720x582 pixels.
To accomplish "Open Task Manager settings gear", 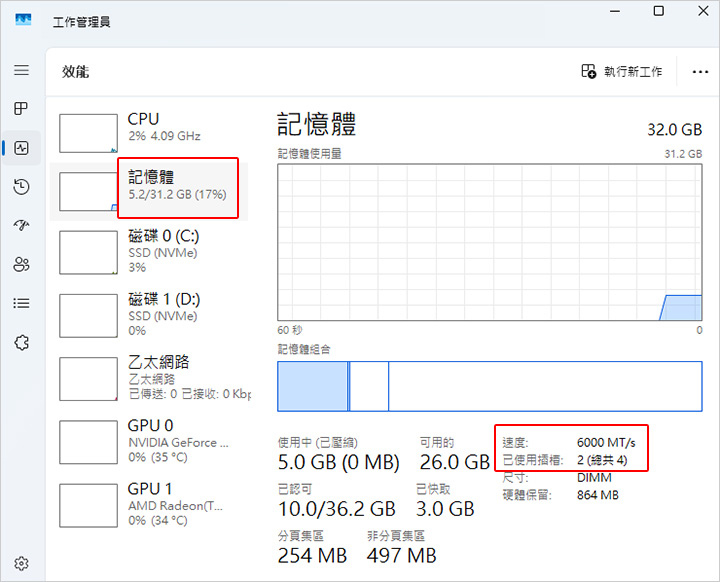I will tap(21, 563).
